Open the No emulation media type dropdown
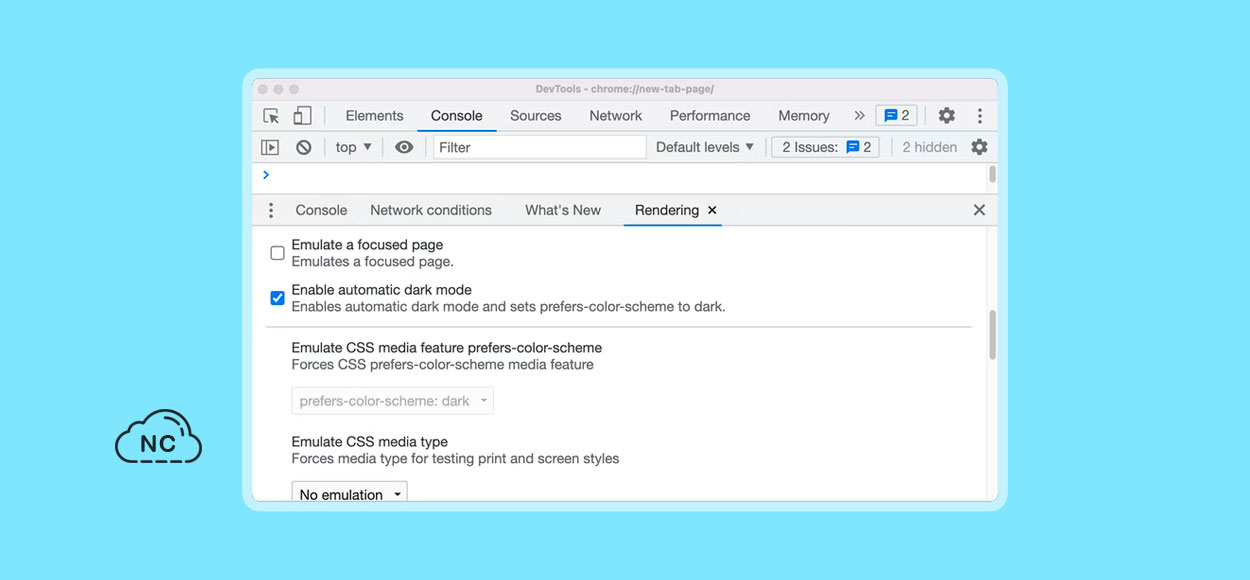 350,494
